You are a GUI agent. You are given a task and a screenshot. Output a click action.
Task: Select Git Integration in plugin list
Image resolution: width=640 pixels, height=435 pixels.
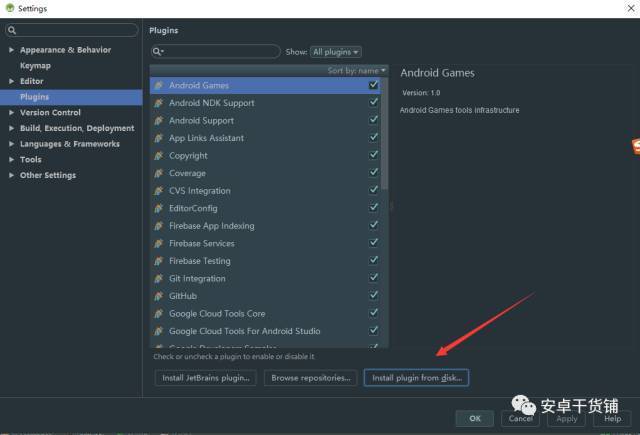265,278
